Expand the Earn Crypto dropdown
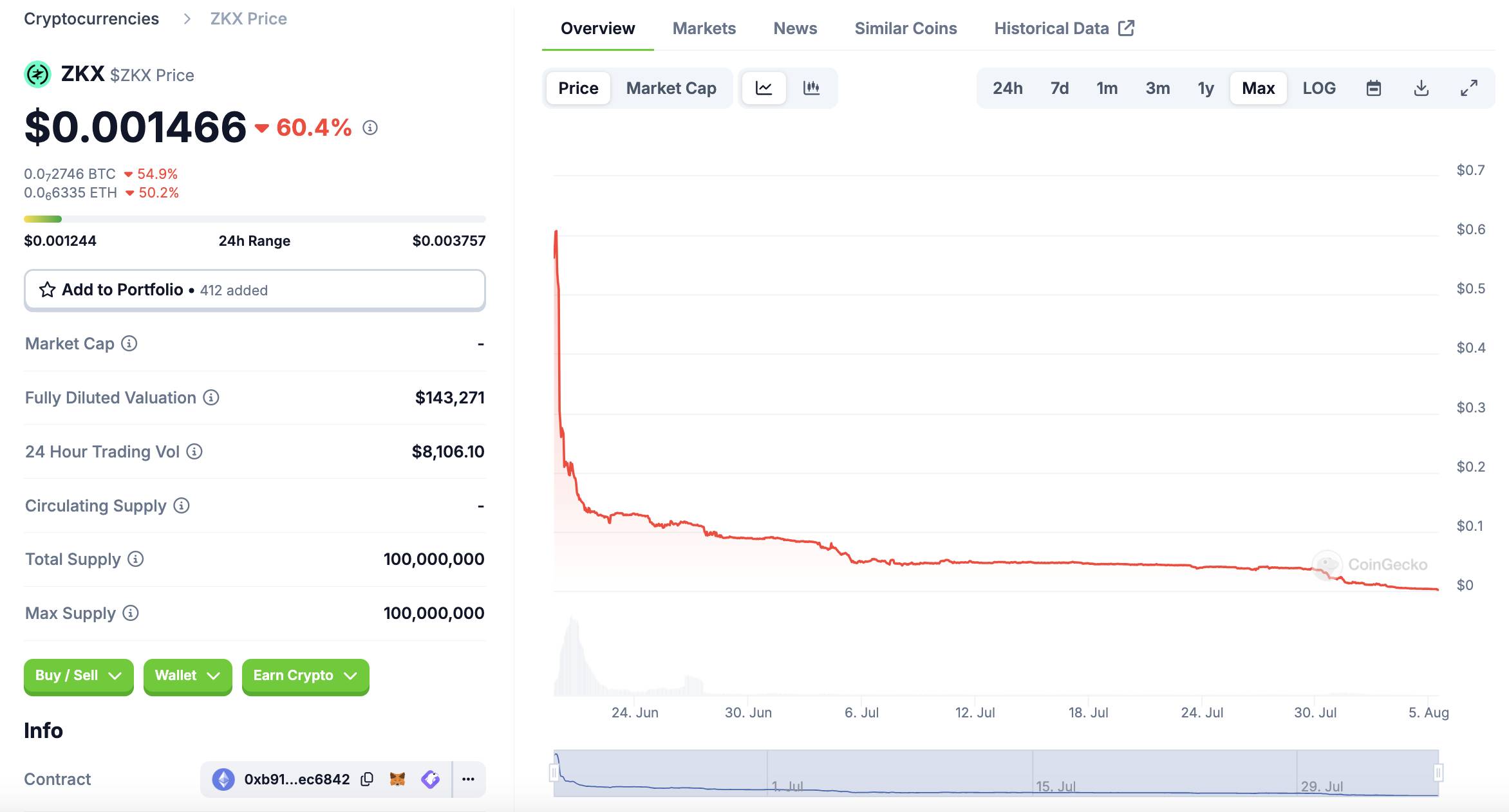Screen dimensions: 1509x812 305,676
